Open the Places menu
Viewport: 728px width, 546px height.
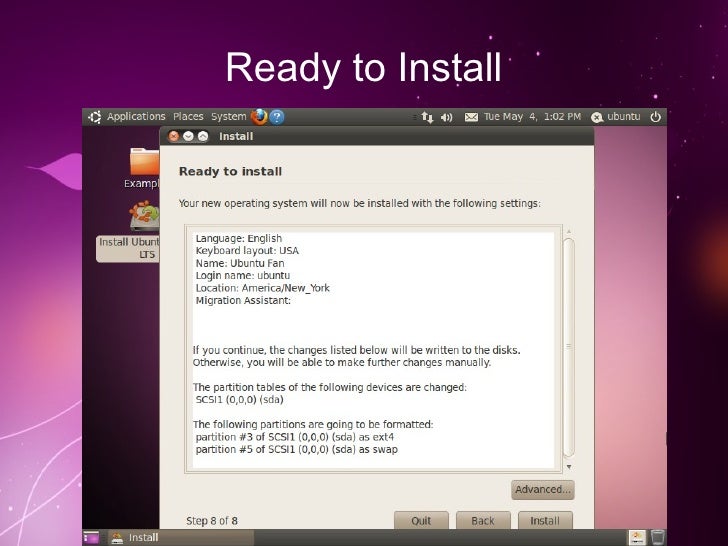[x=188, y=117]
